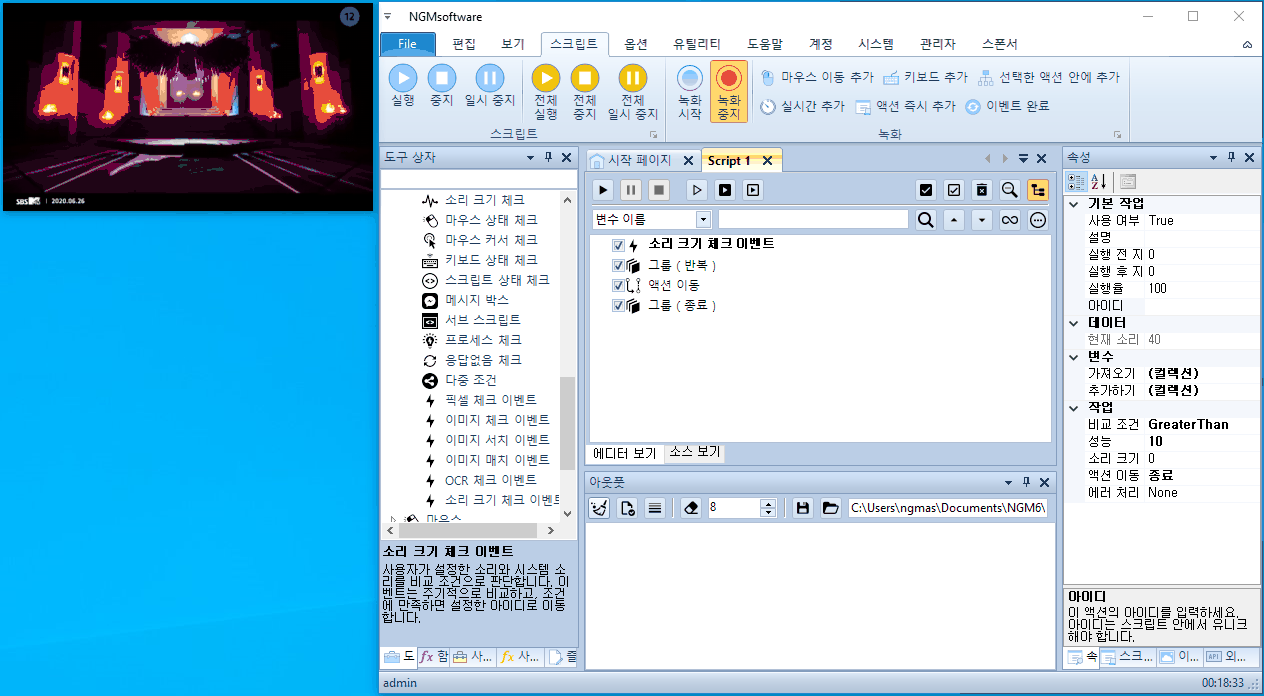This screenshot has height=696, width=1264.
Task: Toggle the tree view icon in editor toolbar
Action: point(1038,190)
